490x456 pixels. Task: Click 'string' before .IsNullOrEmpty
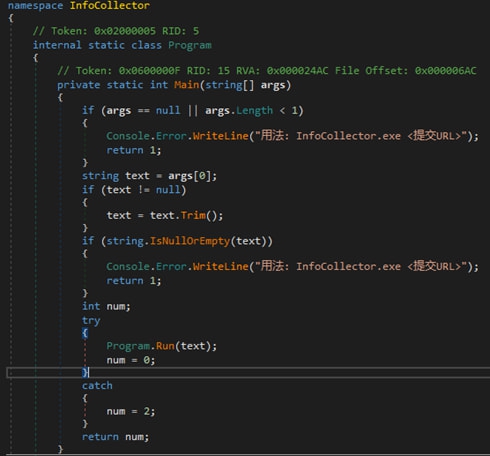point(125,241)
